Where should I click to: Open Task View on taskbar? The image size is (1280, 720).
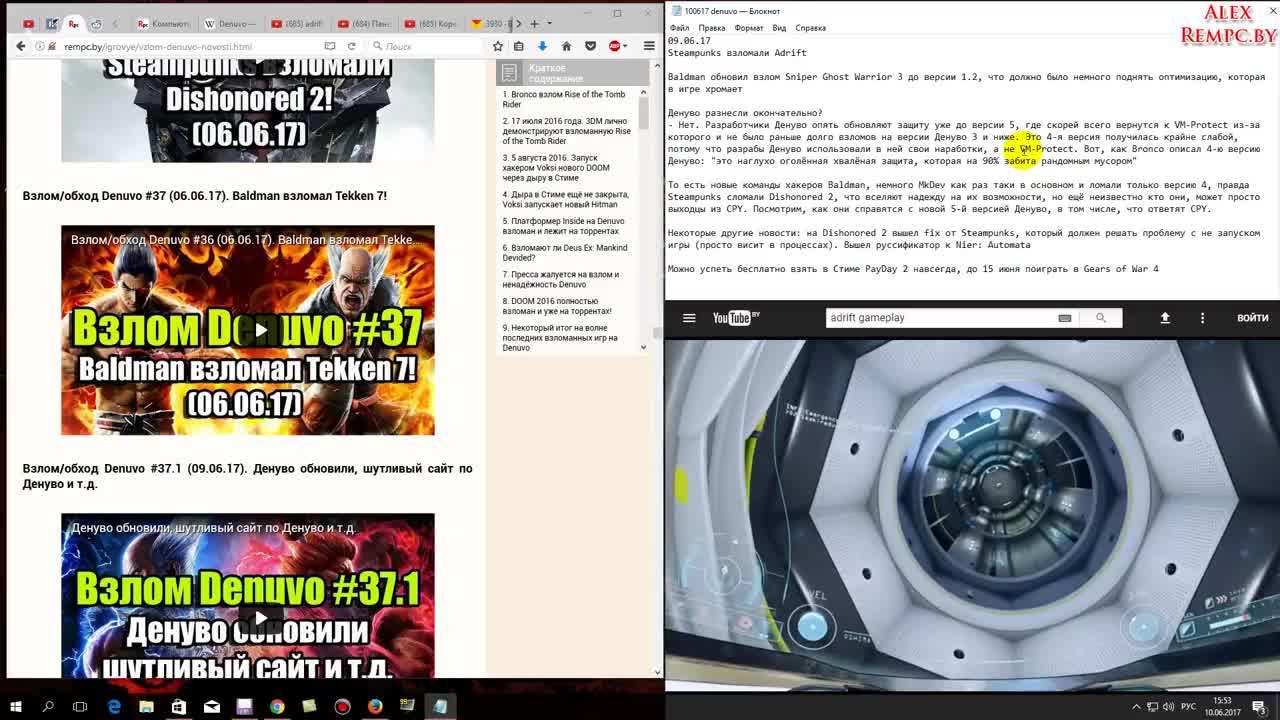pyautogui.click(x=80, y=707)
